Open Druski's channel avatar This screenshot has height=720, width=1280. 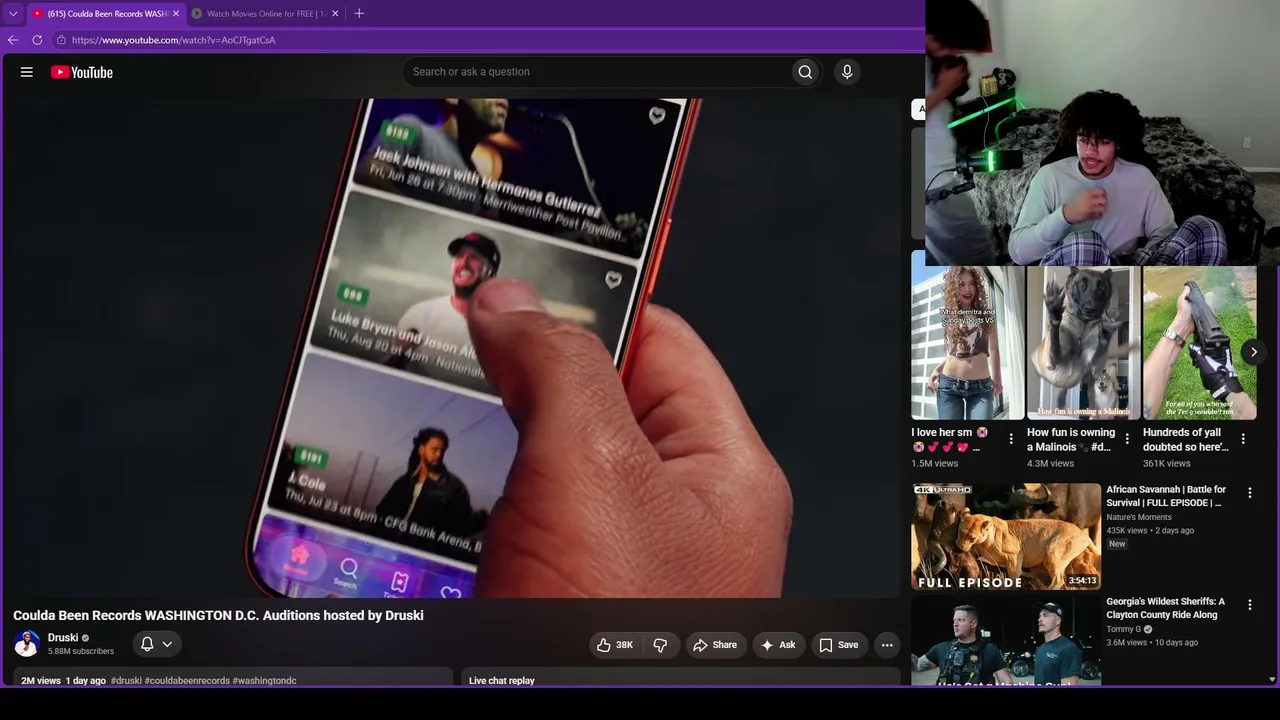tap(27, 644)
